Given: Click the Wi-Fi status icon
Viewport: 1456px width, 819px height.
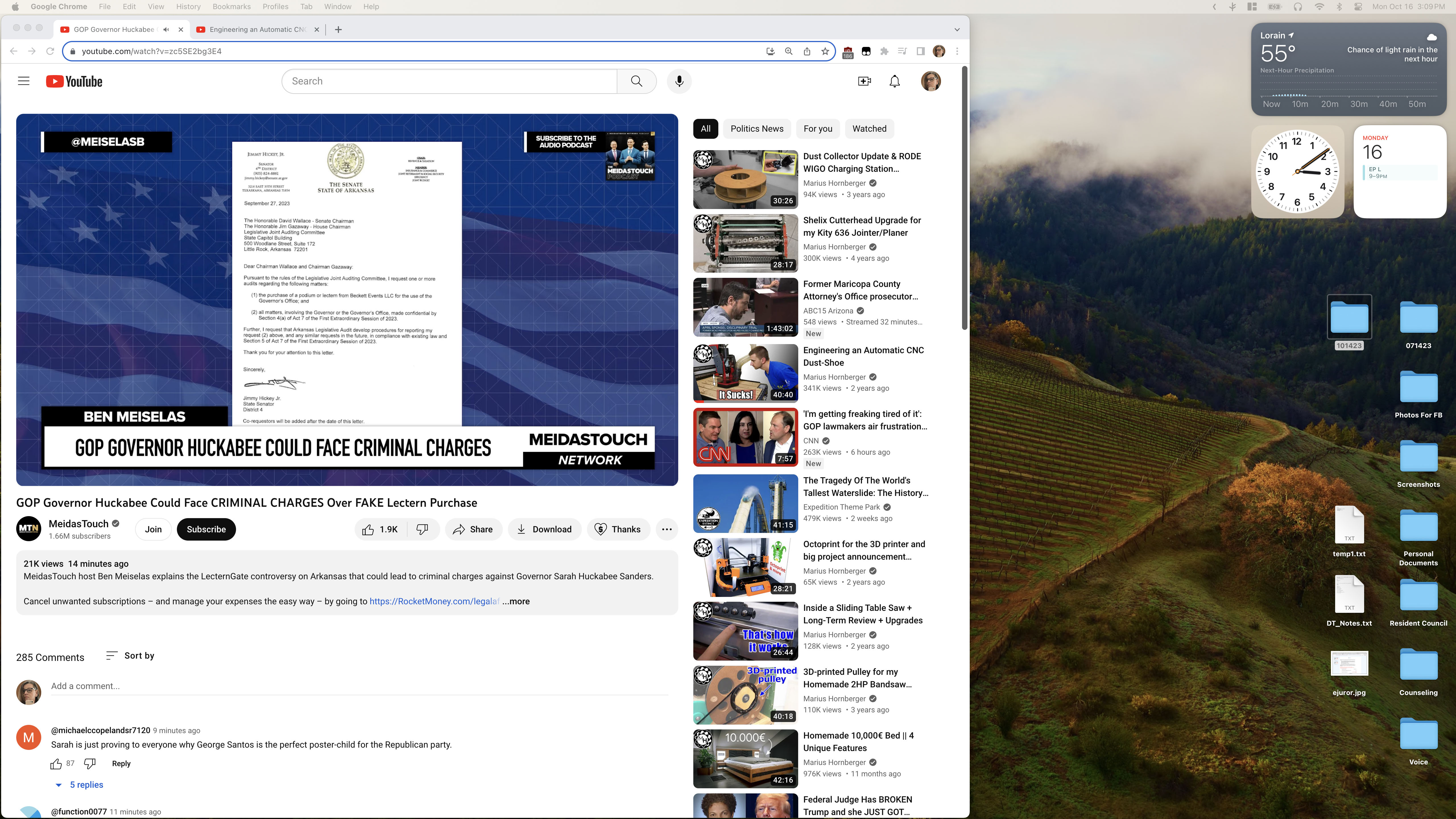Looking at the screenshot, I should coord(1319,7).
